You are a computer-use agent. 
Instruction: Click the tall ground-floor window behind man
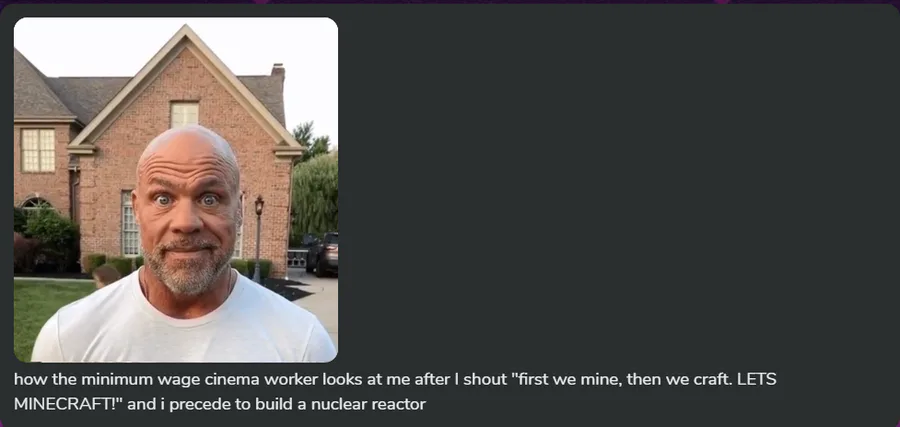[130, 224]
